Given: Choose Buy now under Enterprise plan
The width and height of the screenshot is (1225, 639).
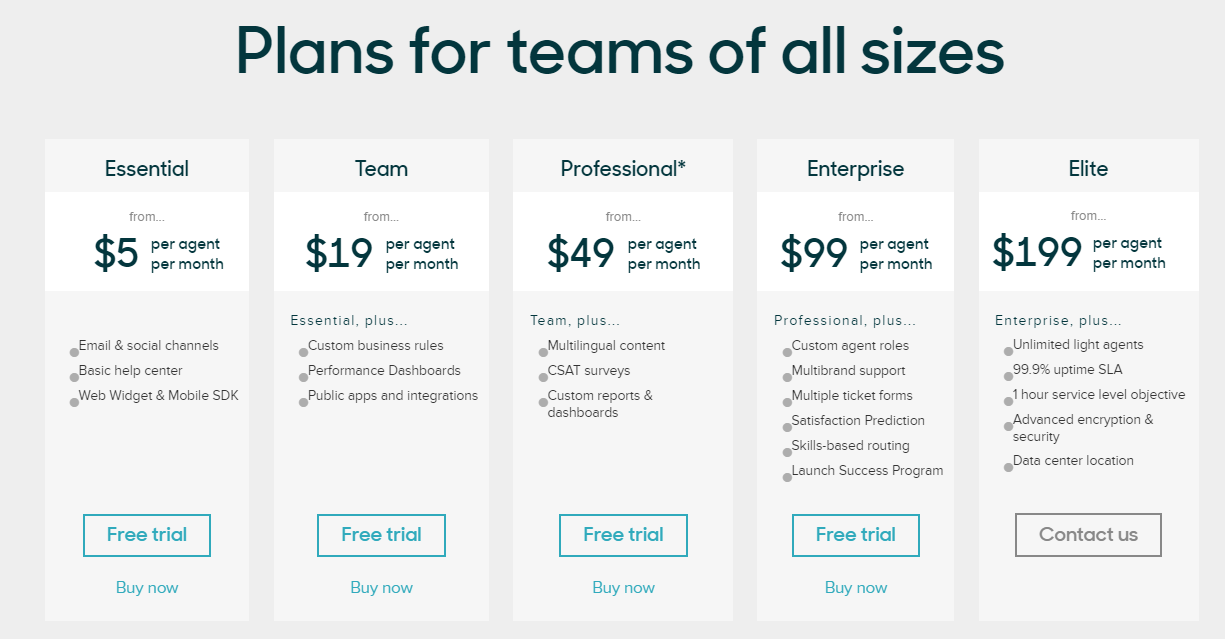Looking at the screenshot, I should 855,587.
